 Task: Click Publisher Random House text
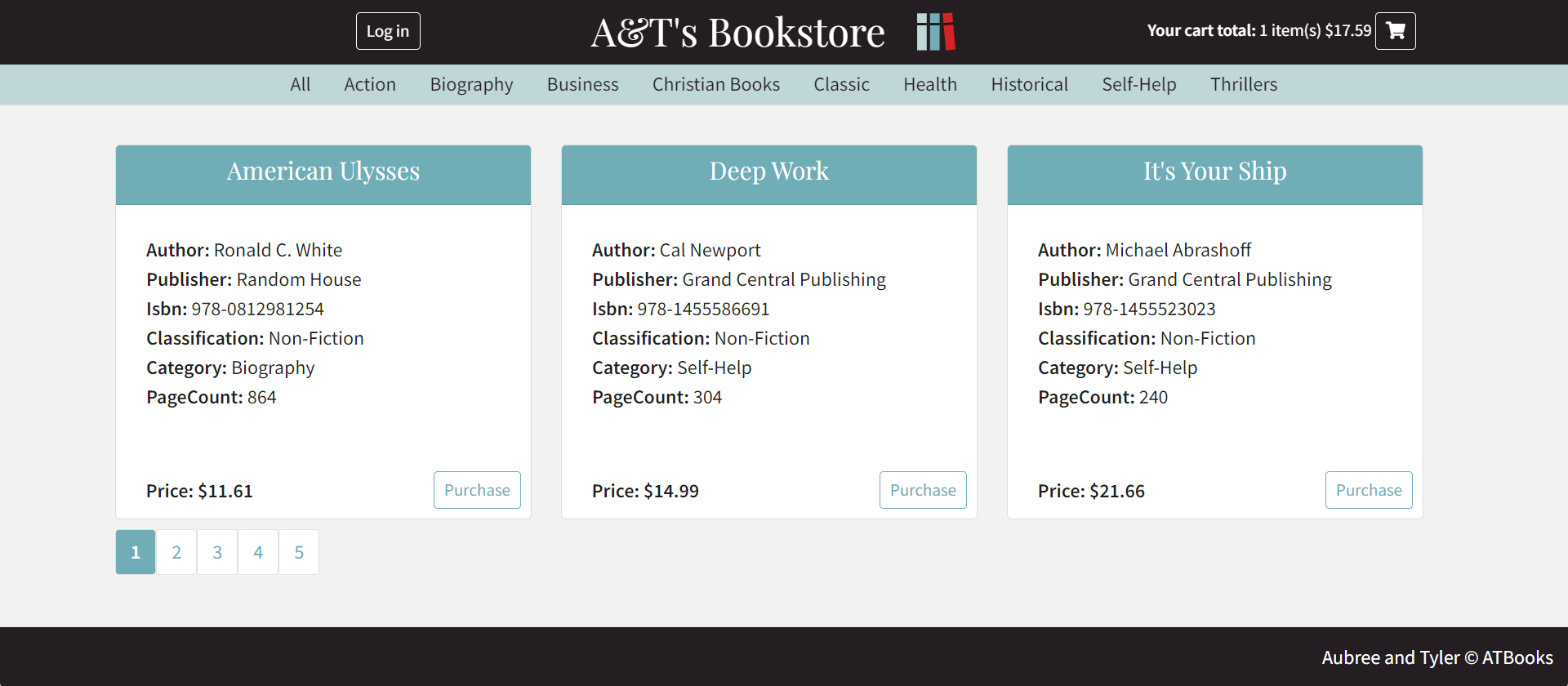point(254,279)
